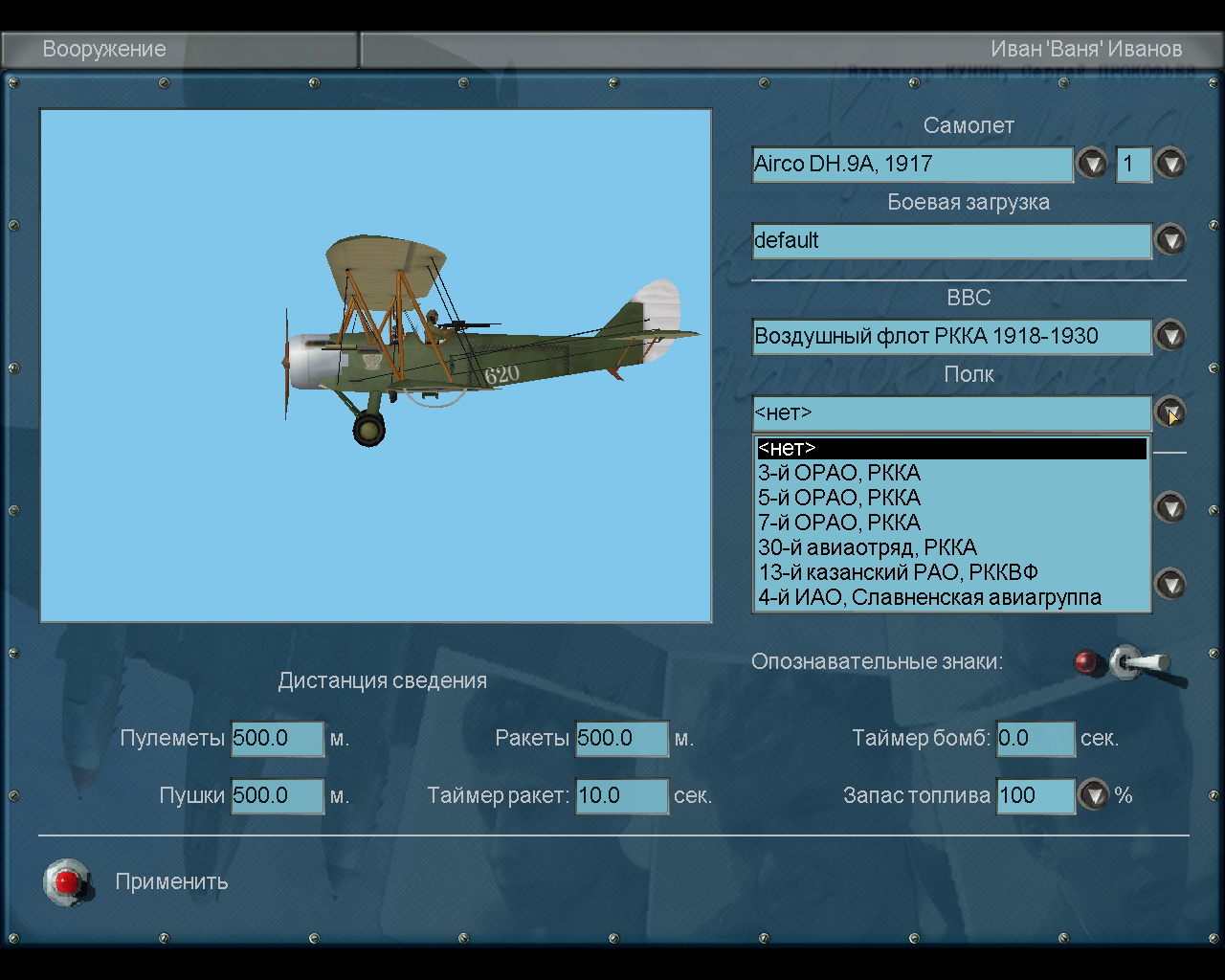
Task: Click the Таймер ракет input field
Action: tap(621, 795)
